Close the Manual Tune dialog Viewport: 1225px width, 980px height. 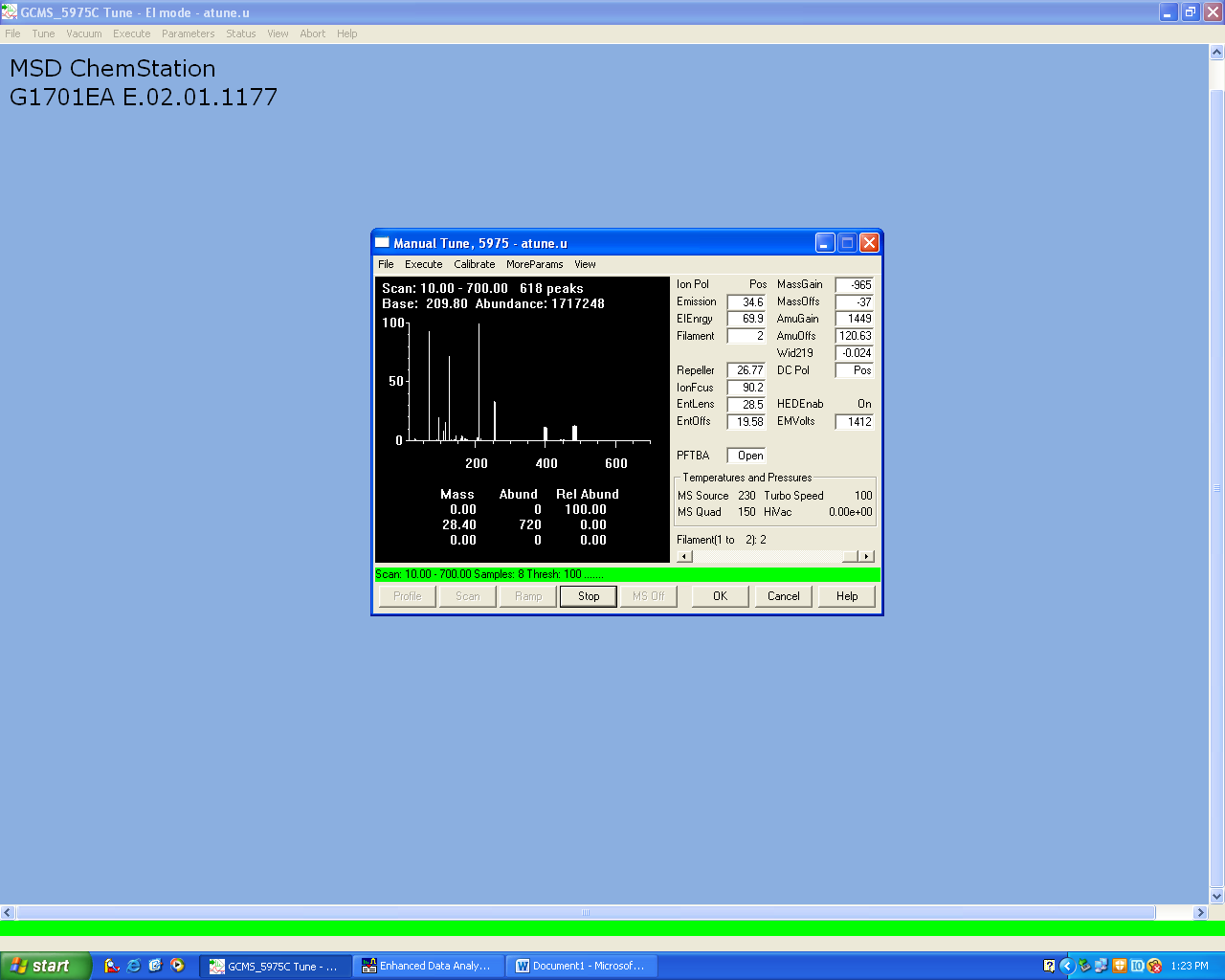click(869, 243)
